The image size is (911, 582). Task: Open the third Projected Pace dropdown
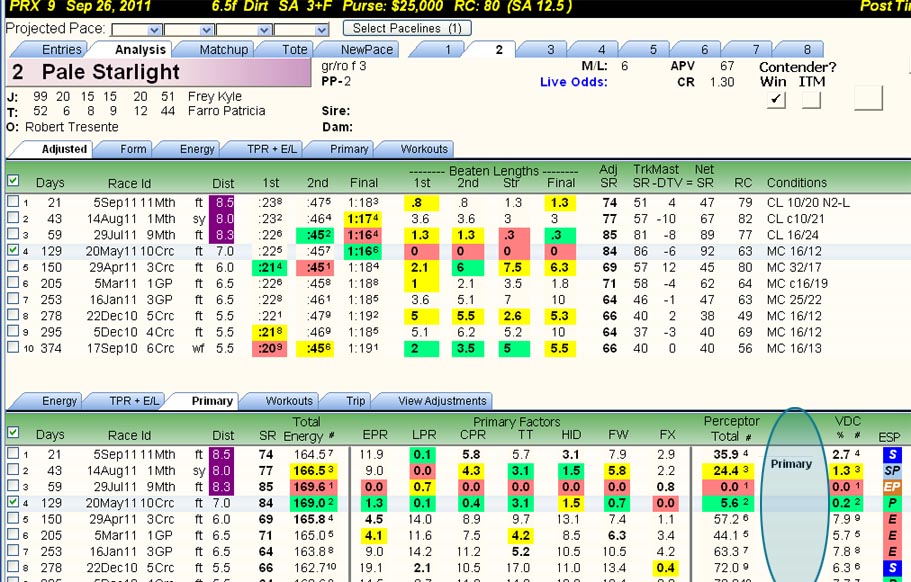click(244, 30)
